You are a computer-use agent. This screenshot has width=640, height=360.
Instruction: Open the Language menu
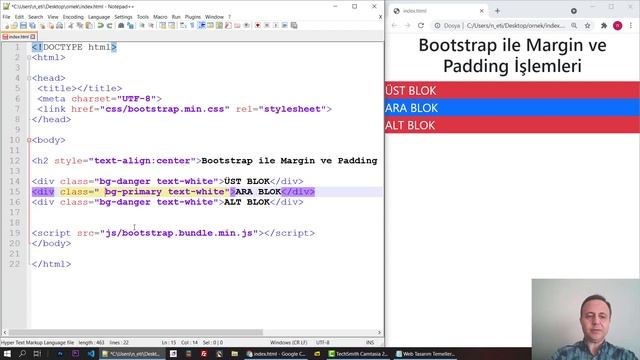(99, 17)
